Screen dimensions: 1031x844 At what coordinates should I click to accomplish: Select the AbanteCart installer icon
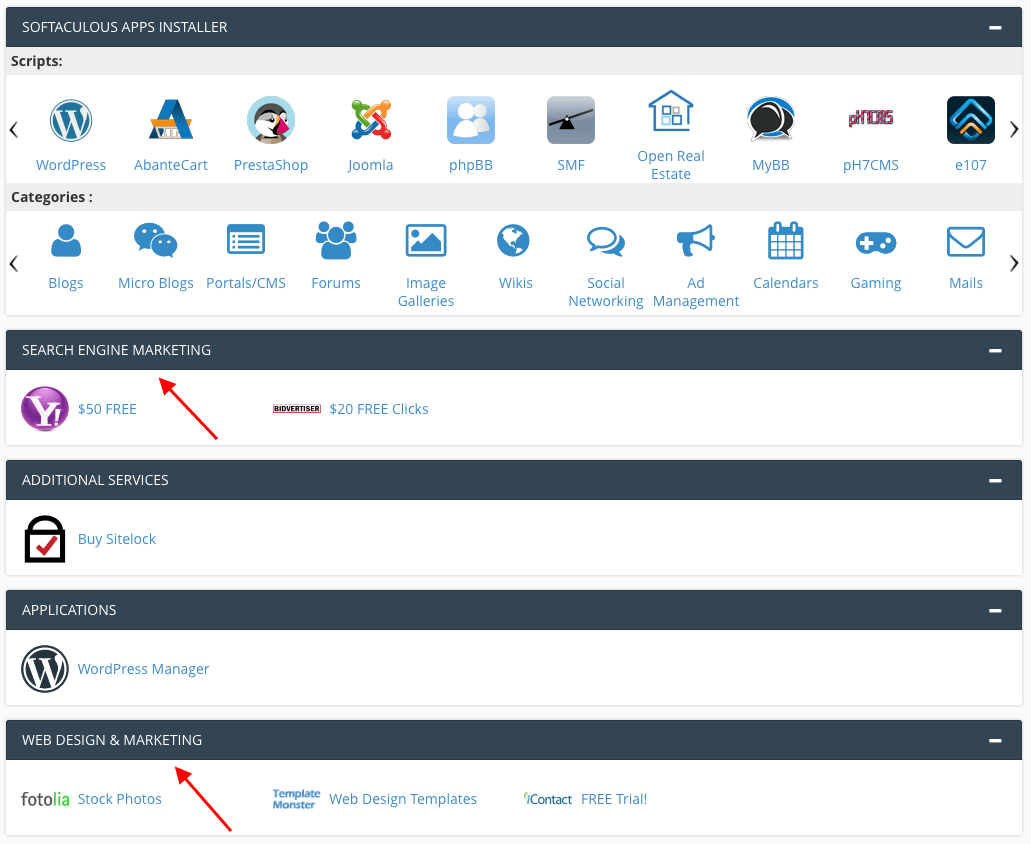pos(171,122)
